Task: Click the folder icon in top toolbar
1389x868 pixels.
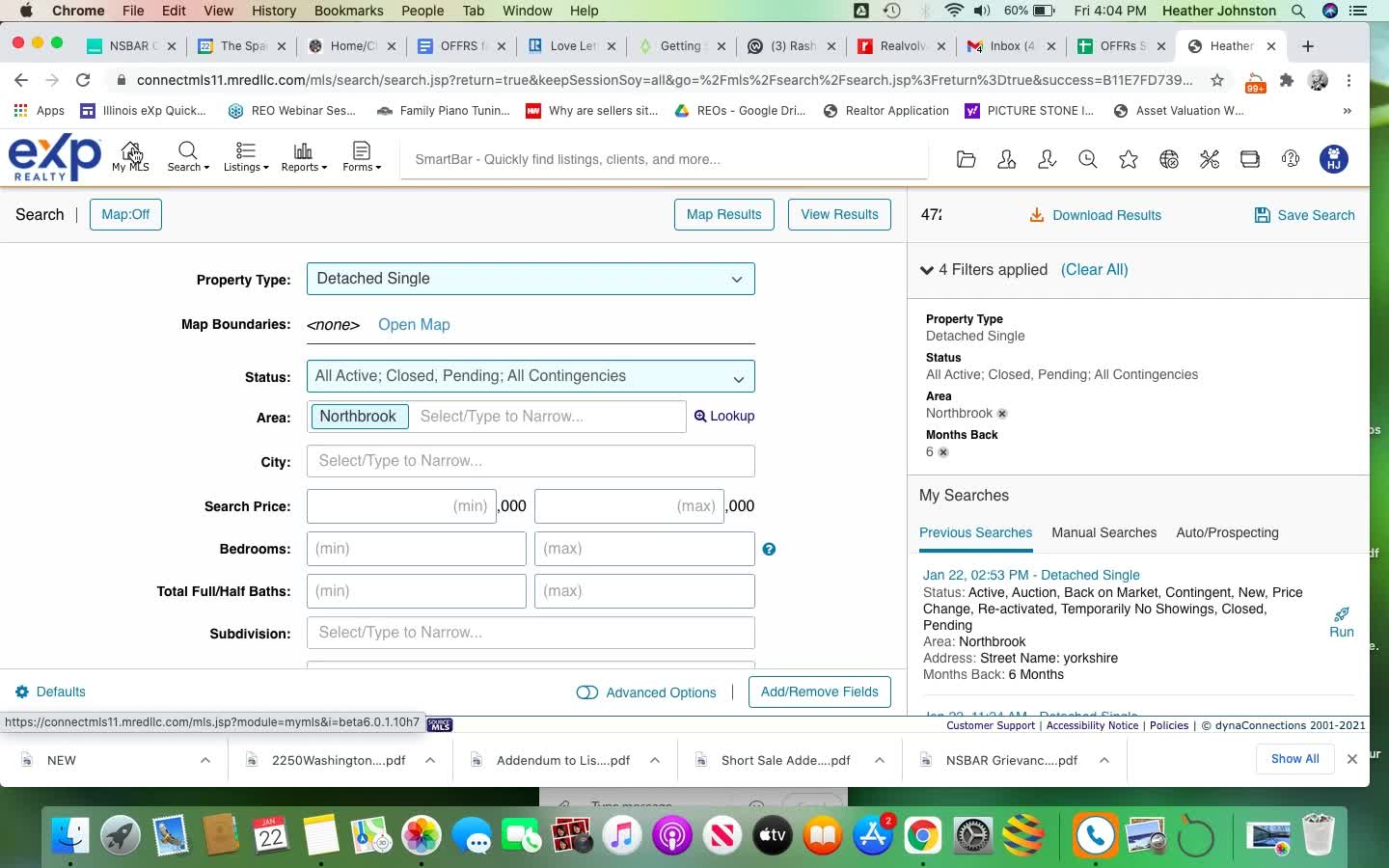Action: coord(967,159)
